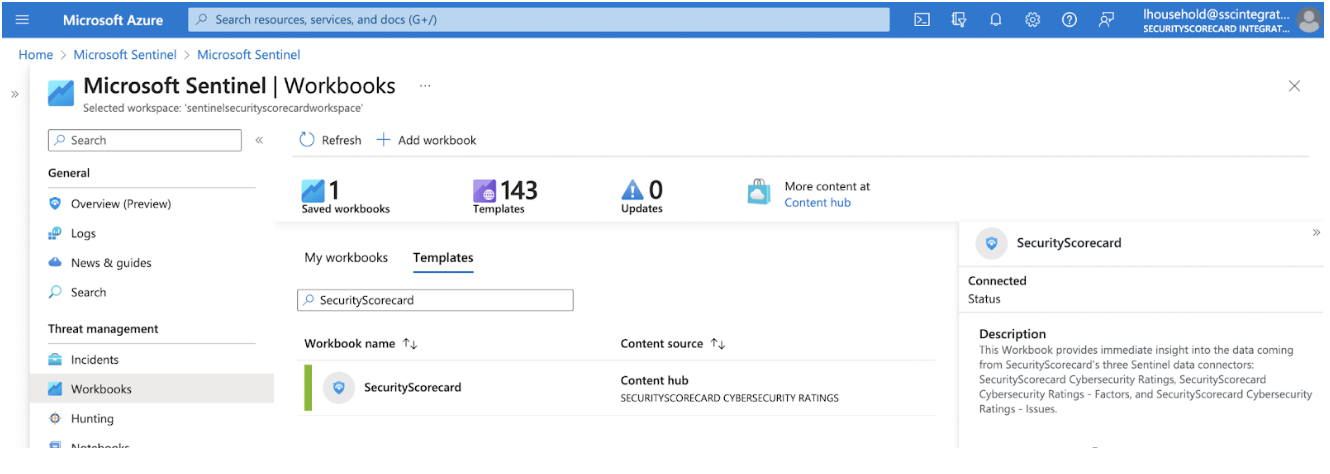
Task: Switch to the Templates tab
Action: coord(443,258)
